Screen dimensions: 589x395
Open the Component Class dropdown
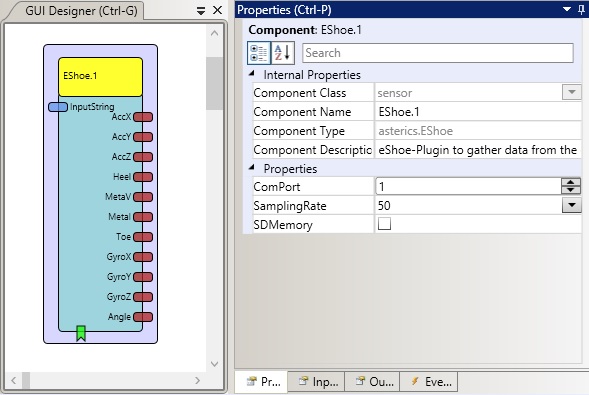[x=572, y=92]
